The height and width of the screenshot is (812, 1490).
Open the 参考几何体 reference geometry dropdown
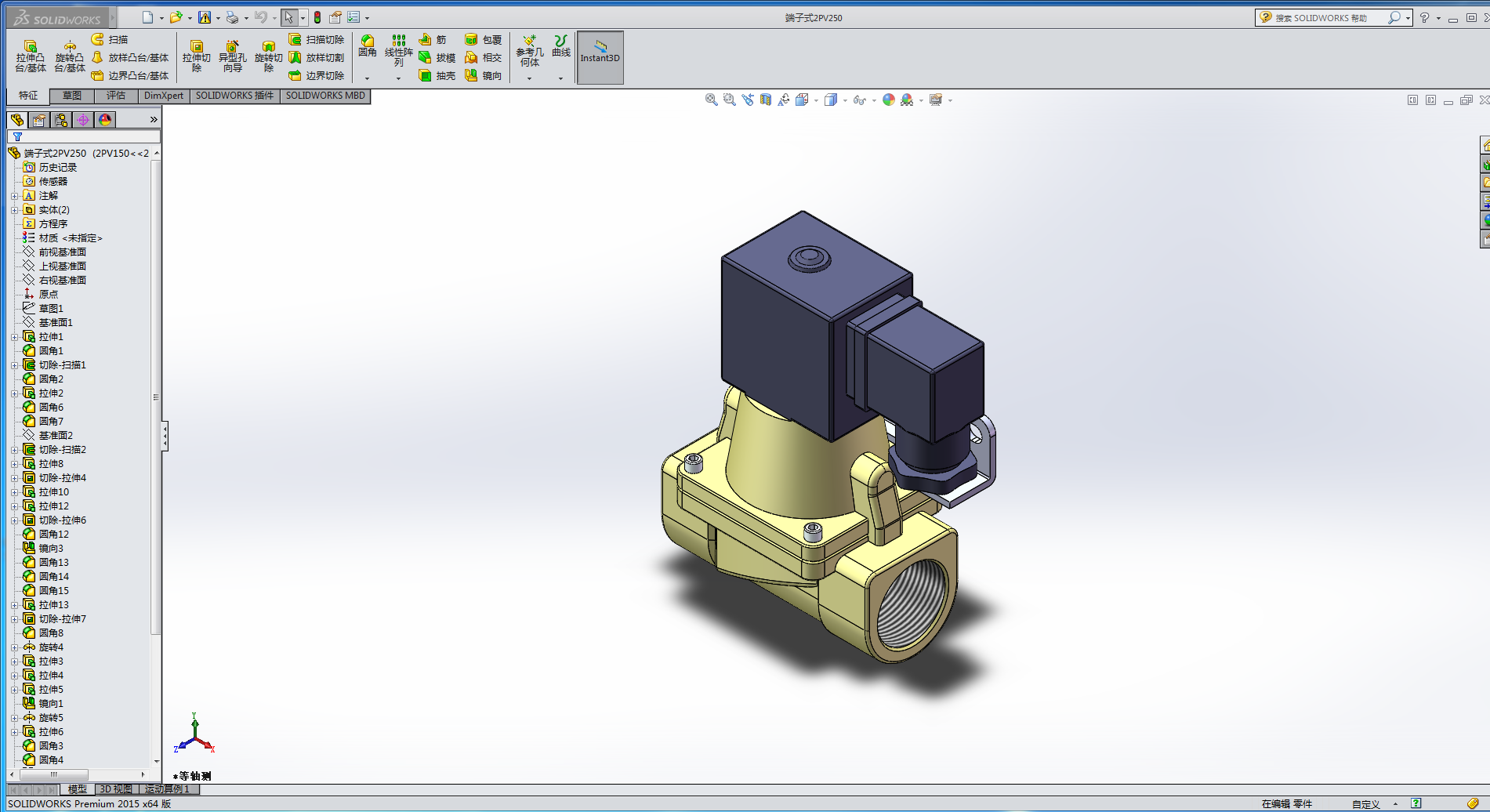(x=529, y=78)
